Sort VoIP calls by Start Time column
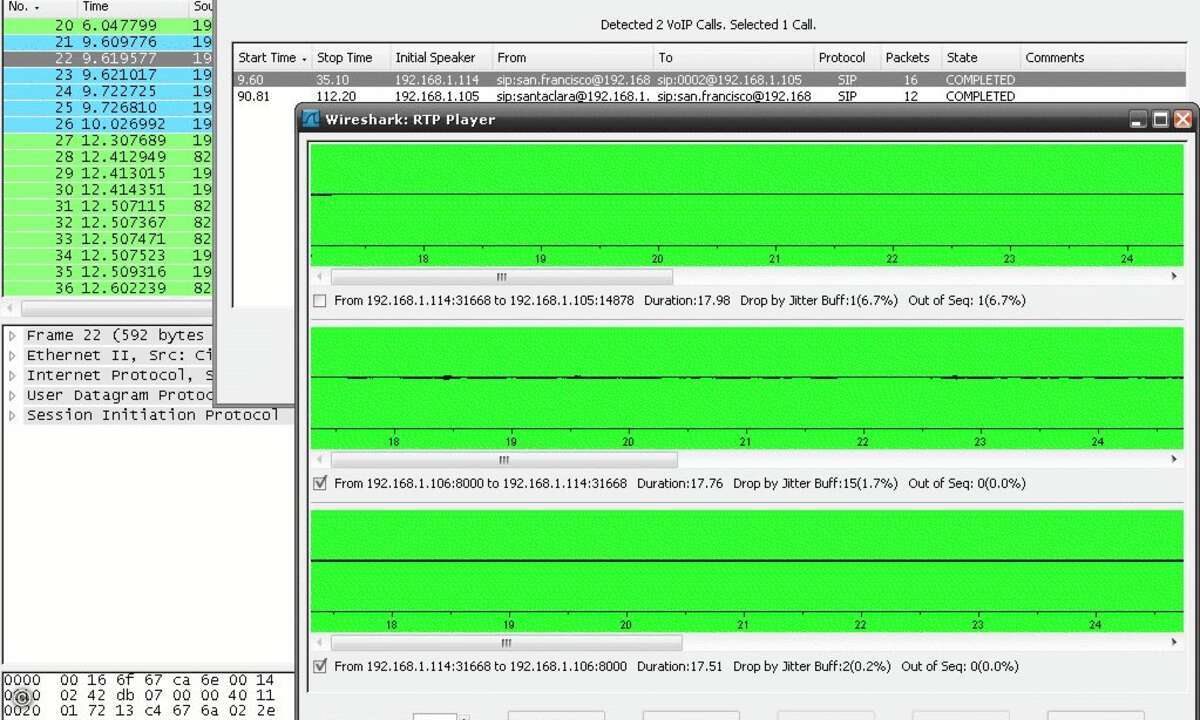1200x720 pixels. (270, 58)
